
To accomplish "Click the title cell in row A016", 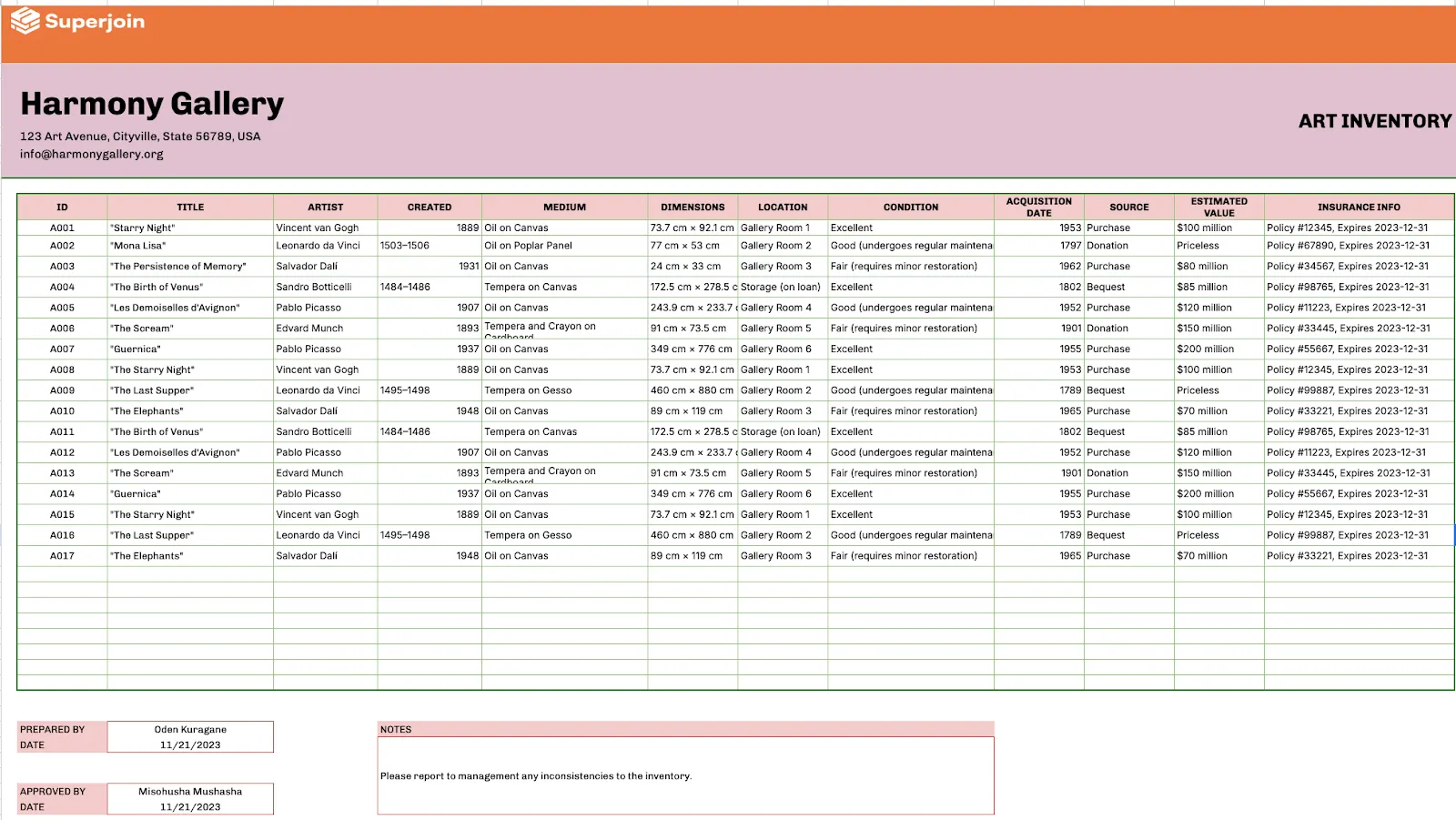I will pos(190,535).
